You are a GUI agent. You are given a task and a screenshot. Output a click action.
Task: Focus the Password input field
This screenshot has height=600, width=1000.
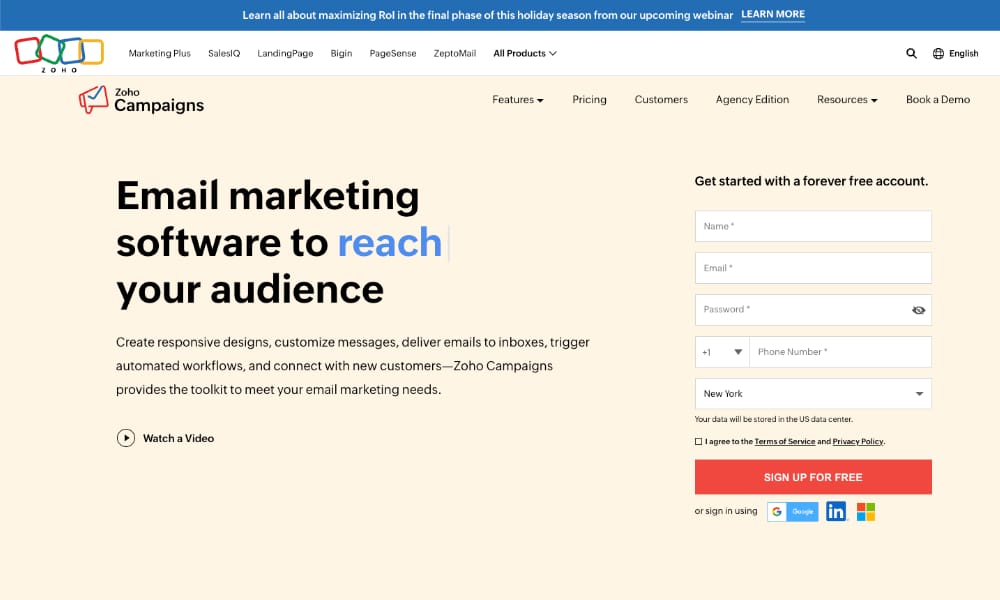pos(813,310)
